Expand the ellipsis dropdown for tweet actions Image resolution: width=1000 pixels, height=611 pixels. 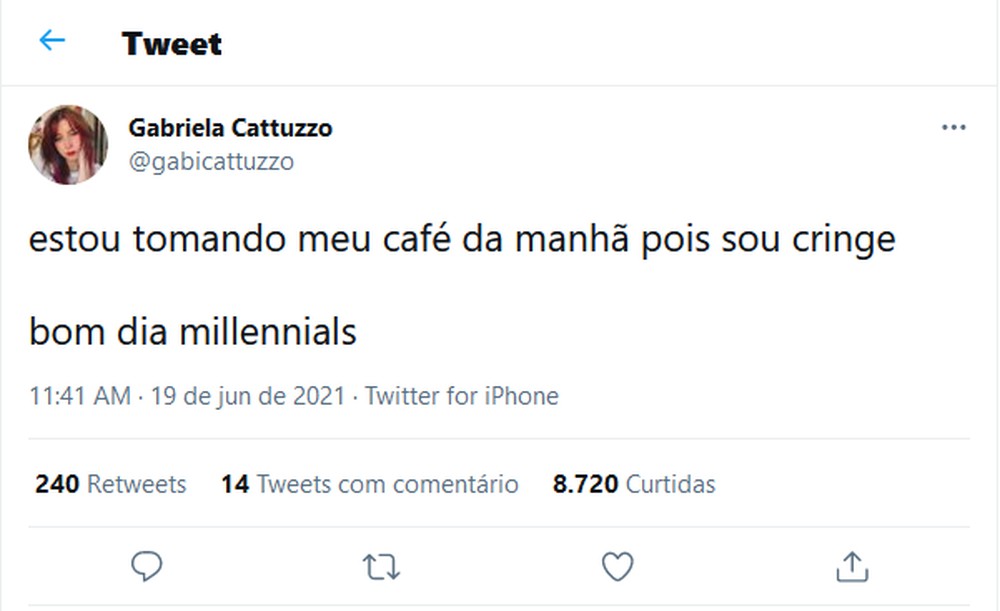[x=954, y=127]
